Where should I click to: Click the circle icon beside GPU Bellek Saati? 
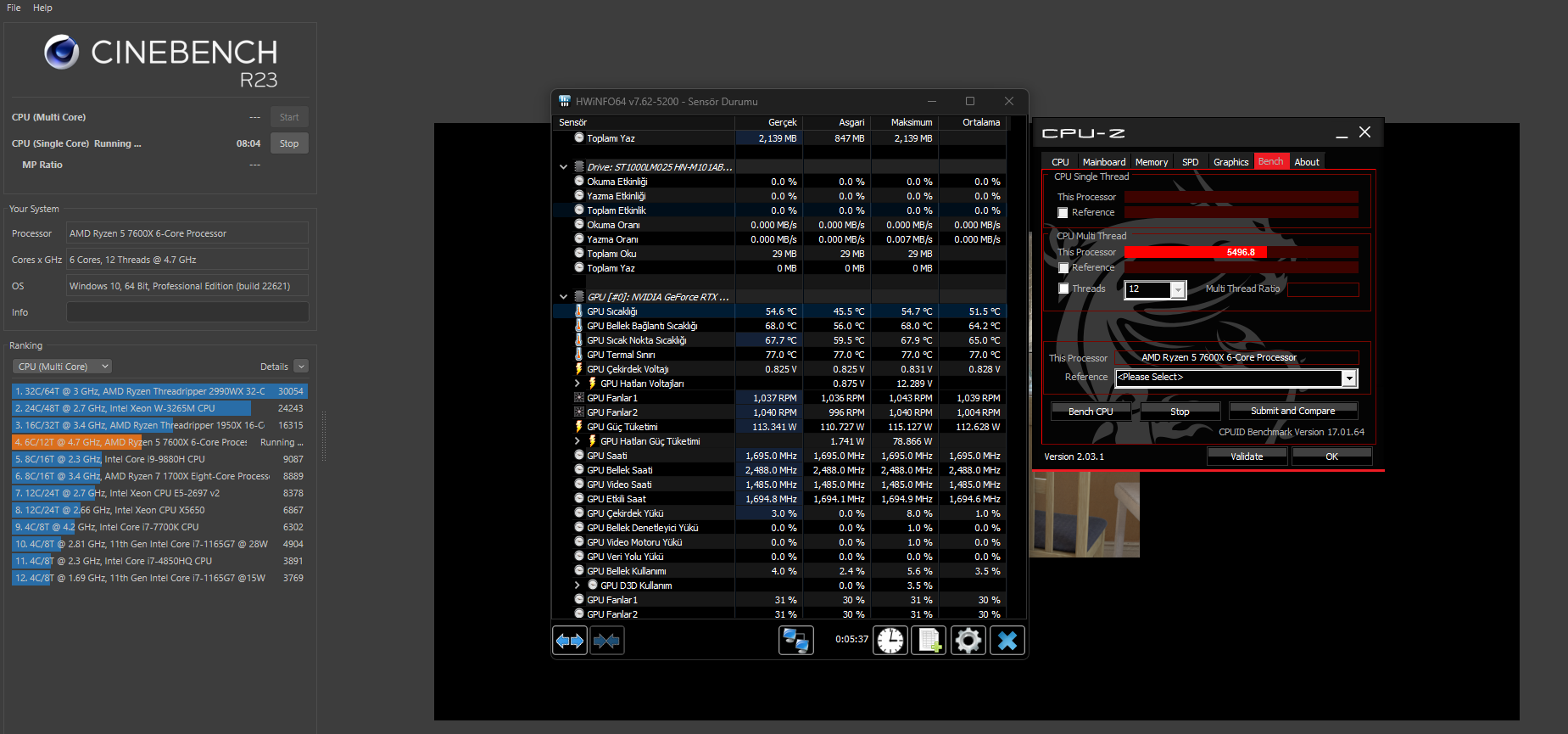pyautogui.click(x=579, y=470)
